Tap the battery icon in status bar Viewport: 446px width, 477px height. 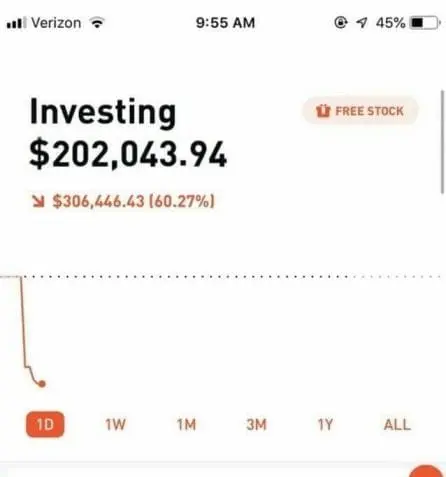pyautogui.click(x=426, y=23)
